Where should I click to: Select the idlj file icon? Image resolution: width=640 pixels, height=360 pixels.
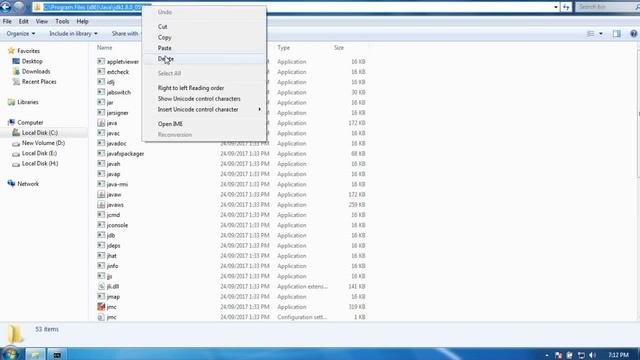101,82
